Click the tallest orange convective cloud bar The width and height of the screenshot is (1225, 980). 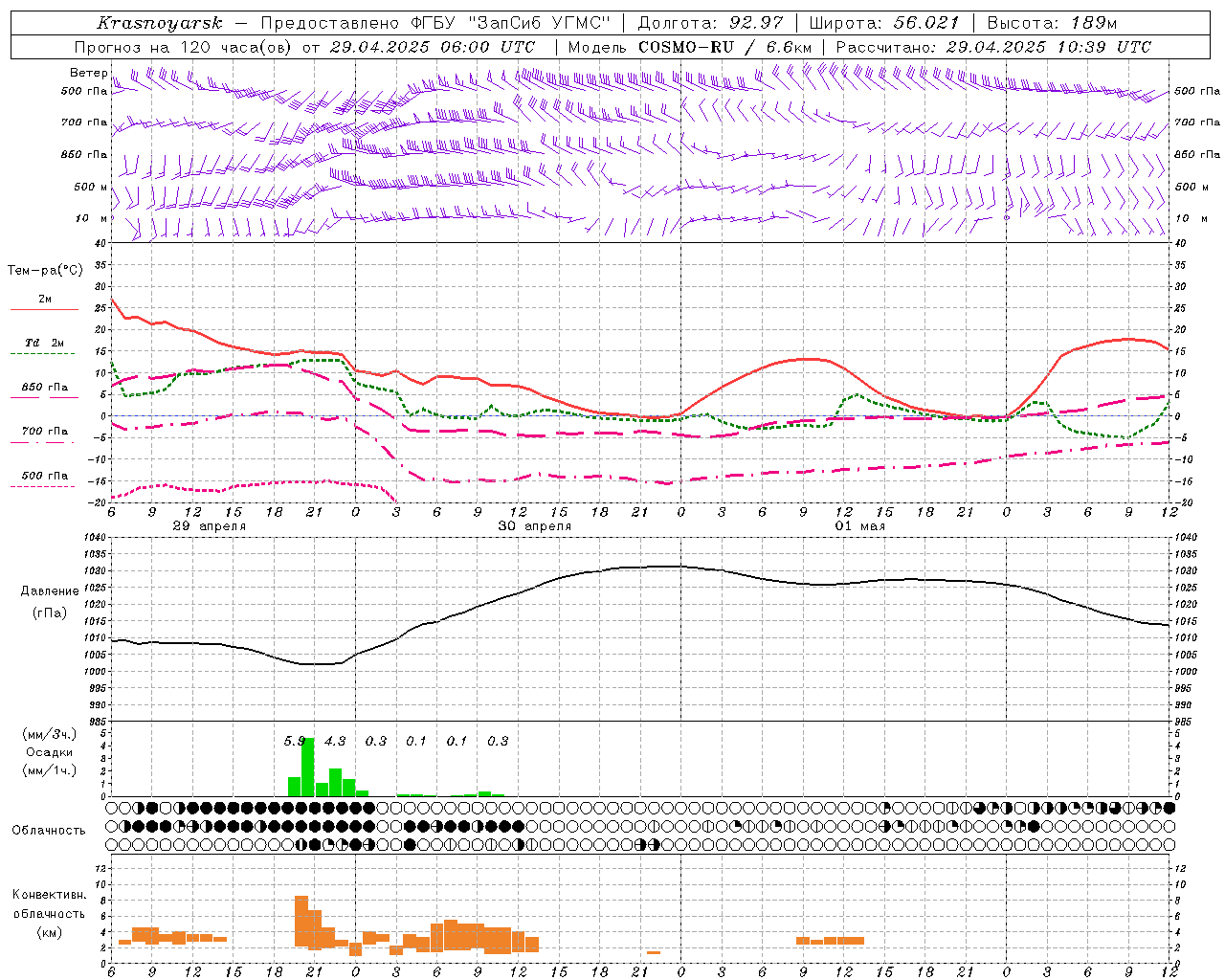point(301,922)
